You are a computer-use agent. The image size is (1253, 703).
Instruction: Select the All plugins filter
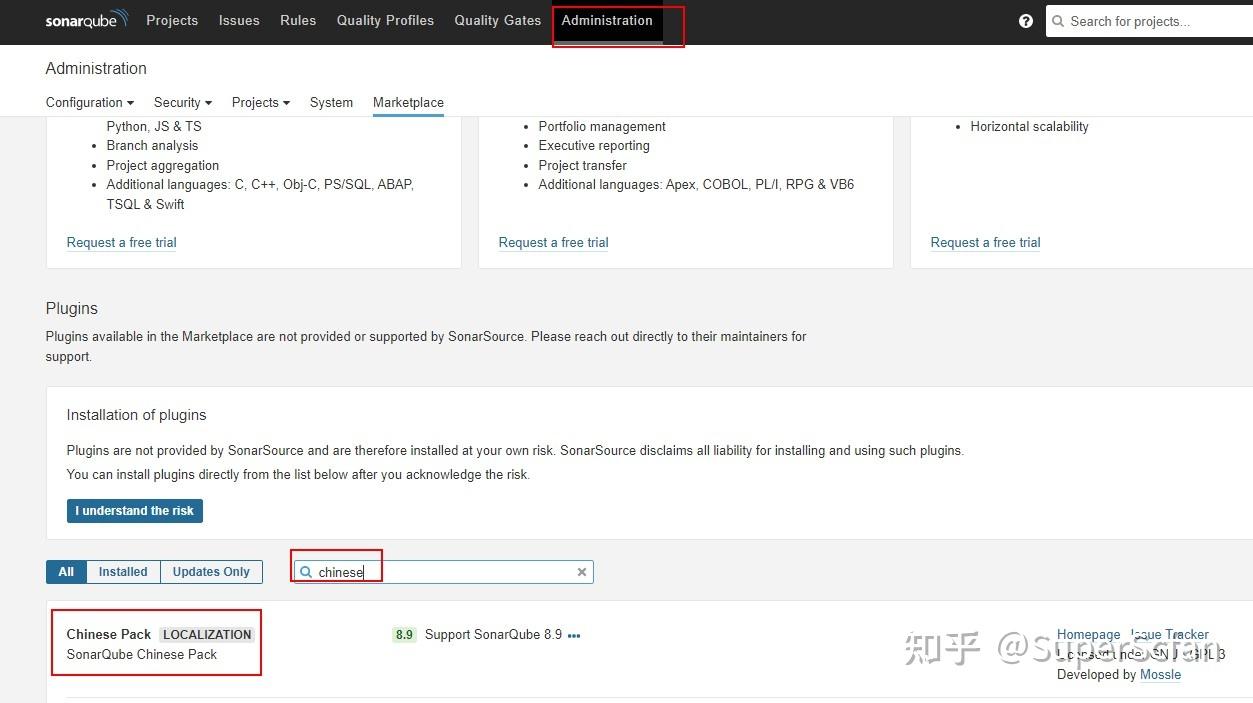point(66,572)
